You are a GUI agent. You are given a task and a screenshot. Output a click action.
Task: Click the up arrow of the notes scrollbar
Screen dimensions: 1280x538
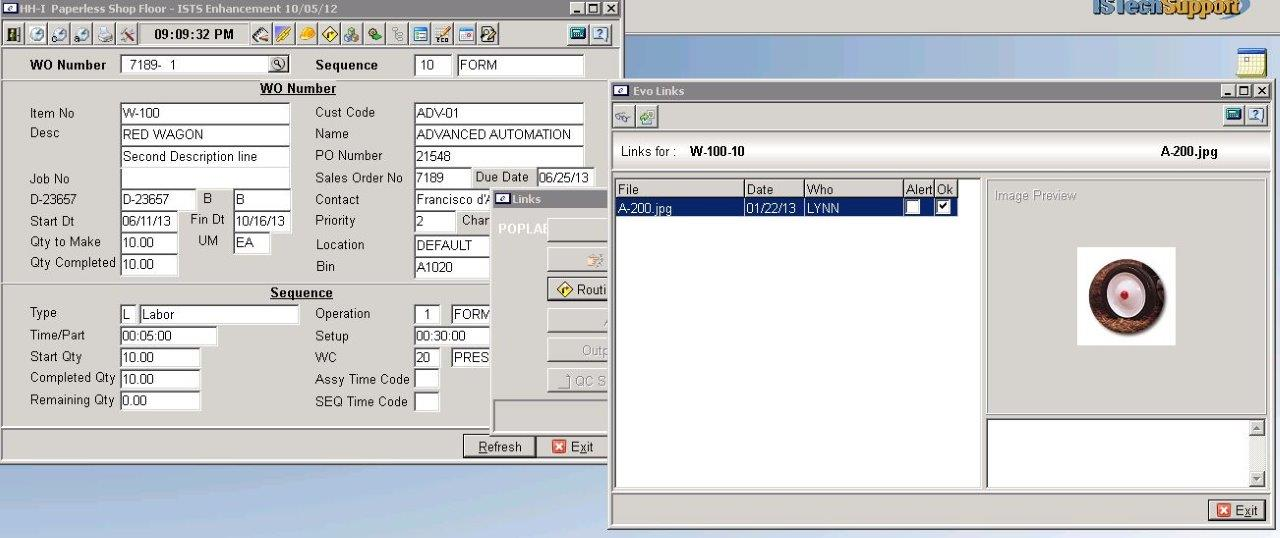(x=1257, y=428)
